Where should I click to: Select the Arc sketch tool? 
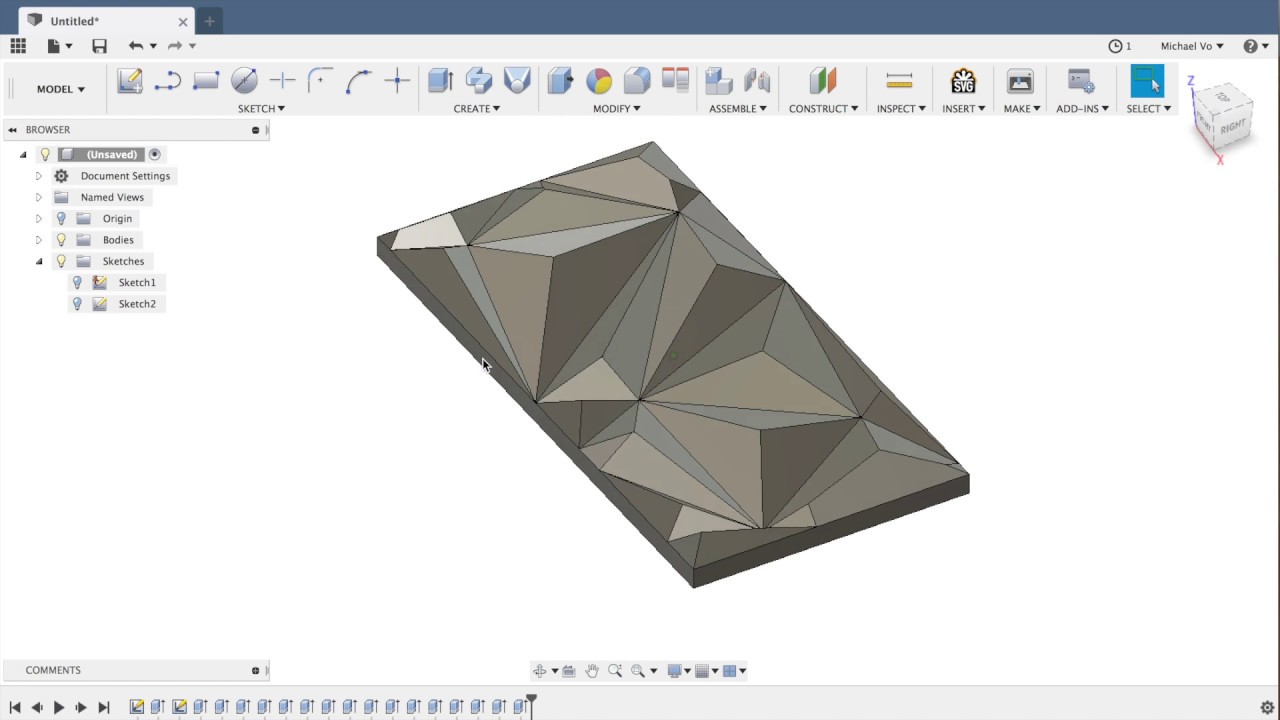pyautogui.click(x=358, y=81)
